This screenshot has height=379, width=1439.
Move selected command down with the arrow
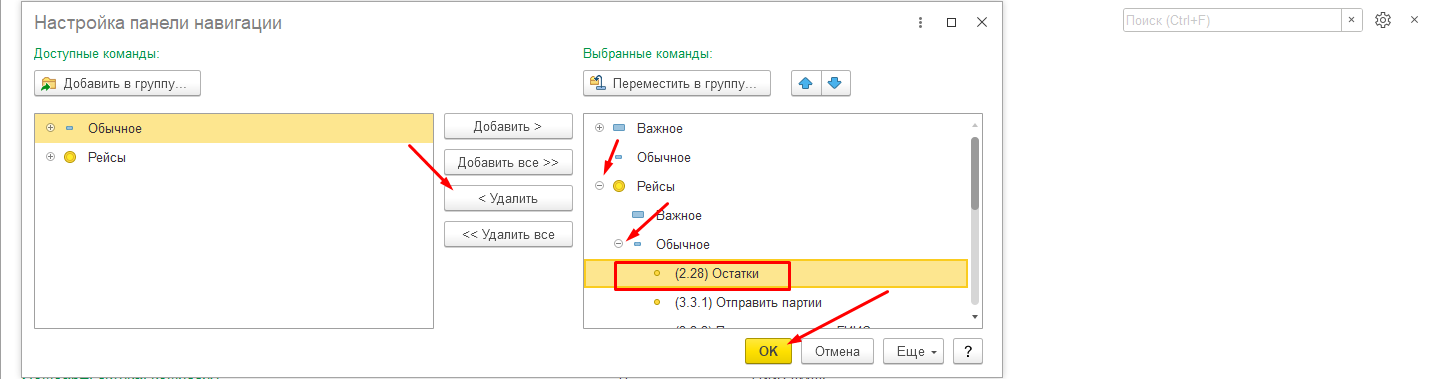[x=836, y=83]
